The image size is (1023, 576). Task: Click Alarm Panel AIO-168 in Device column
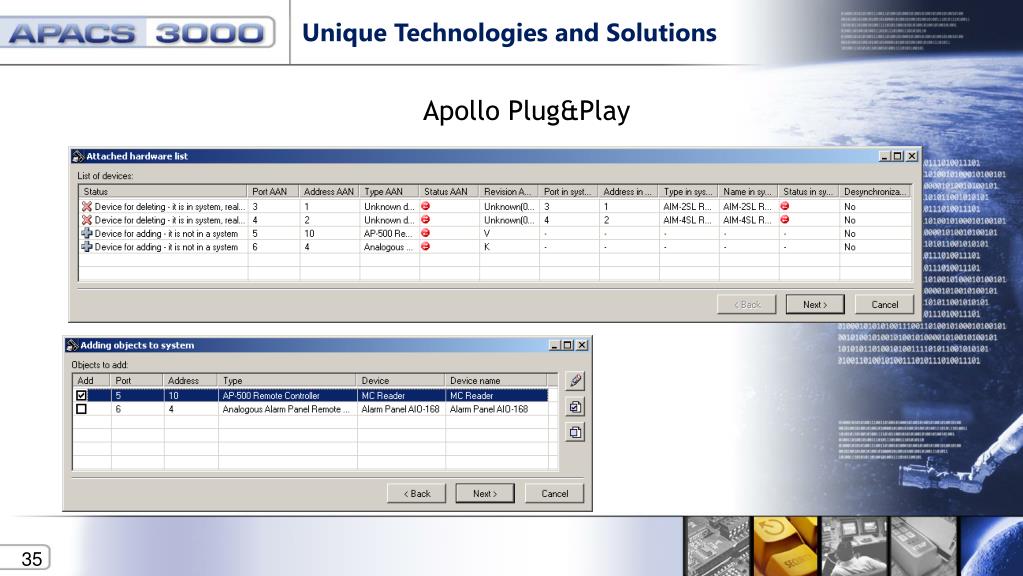[x=401, y=409]
